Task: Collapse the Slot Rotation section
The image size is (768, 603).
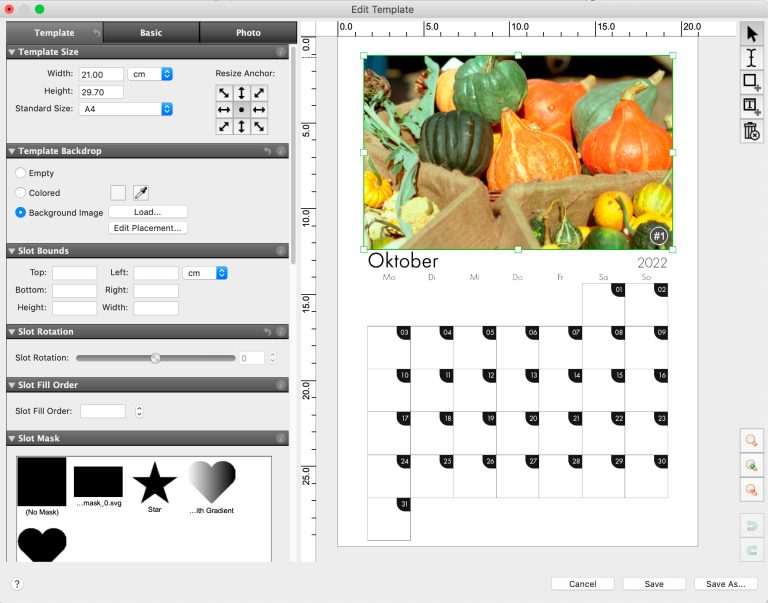Action: pos(12,332)
